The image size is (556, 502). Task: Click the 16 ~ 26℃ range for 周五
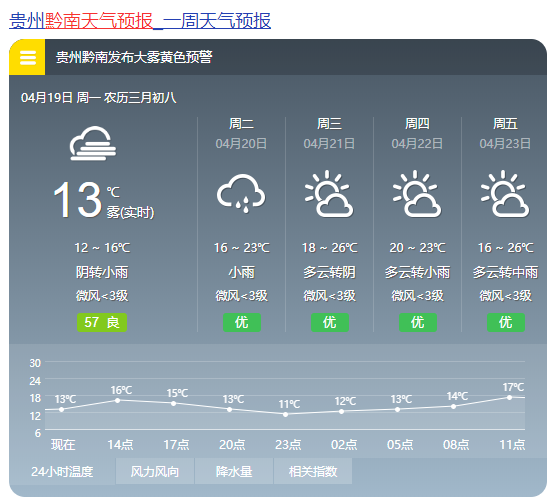(x=505, y=247)
